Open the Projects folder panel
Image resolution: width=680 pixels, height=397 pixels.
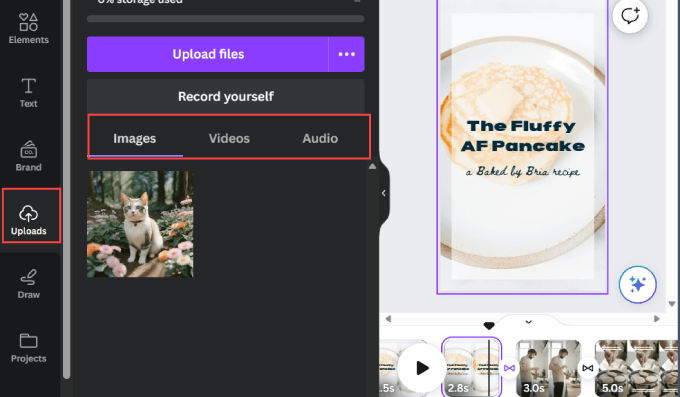click(29, 348)
